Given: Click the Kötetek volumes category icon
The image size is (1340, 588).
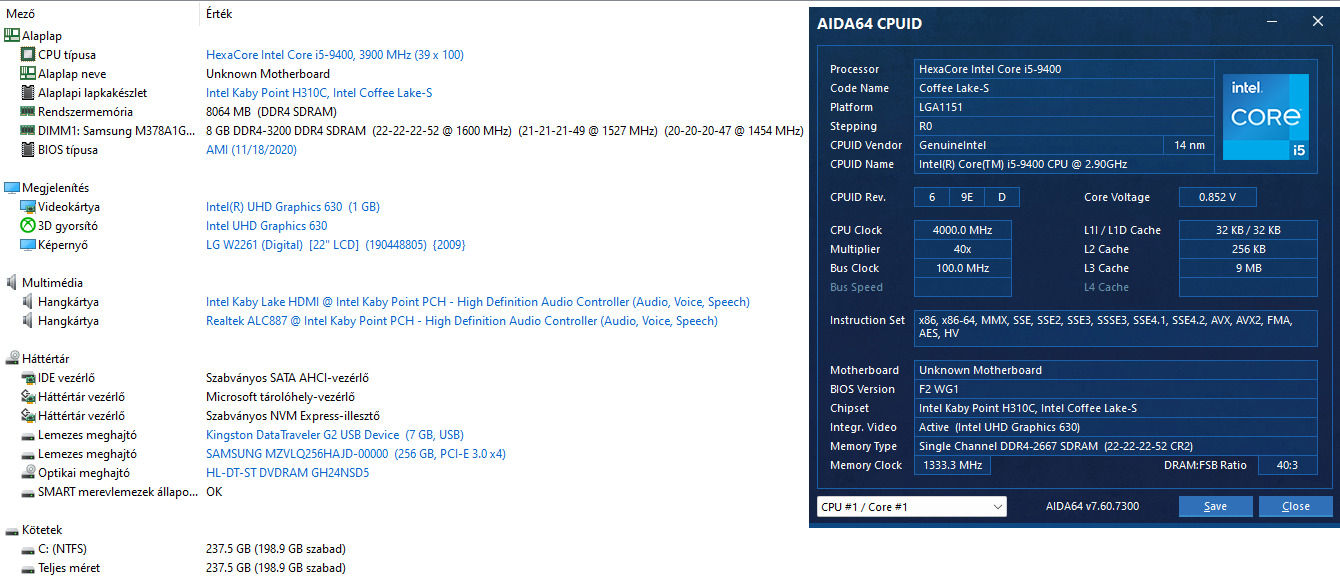Looking at the screenshot, I should click(x=12, y=530).
